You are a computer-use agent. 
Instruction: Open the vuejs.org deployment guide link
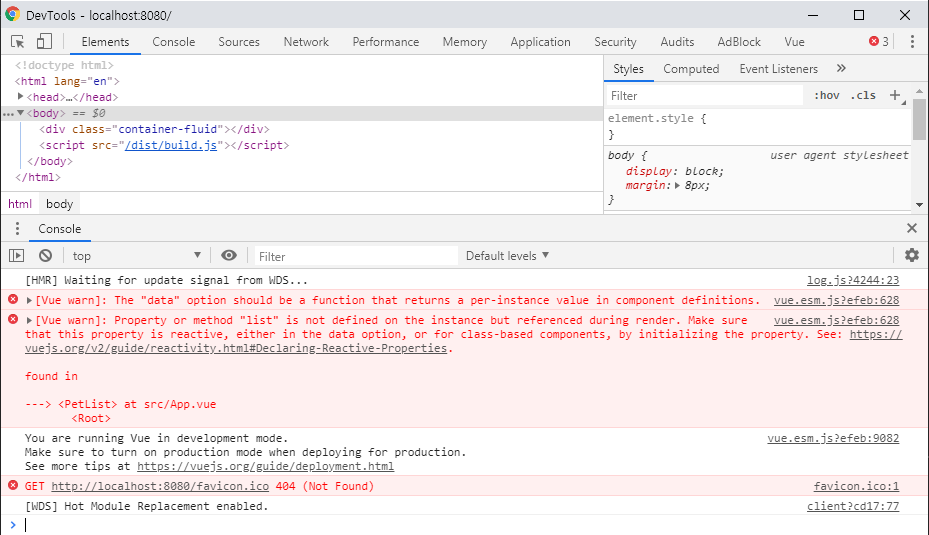(x=265, y=466)
